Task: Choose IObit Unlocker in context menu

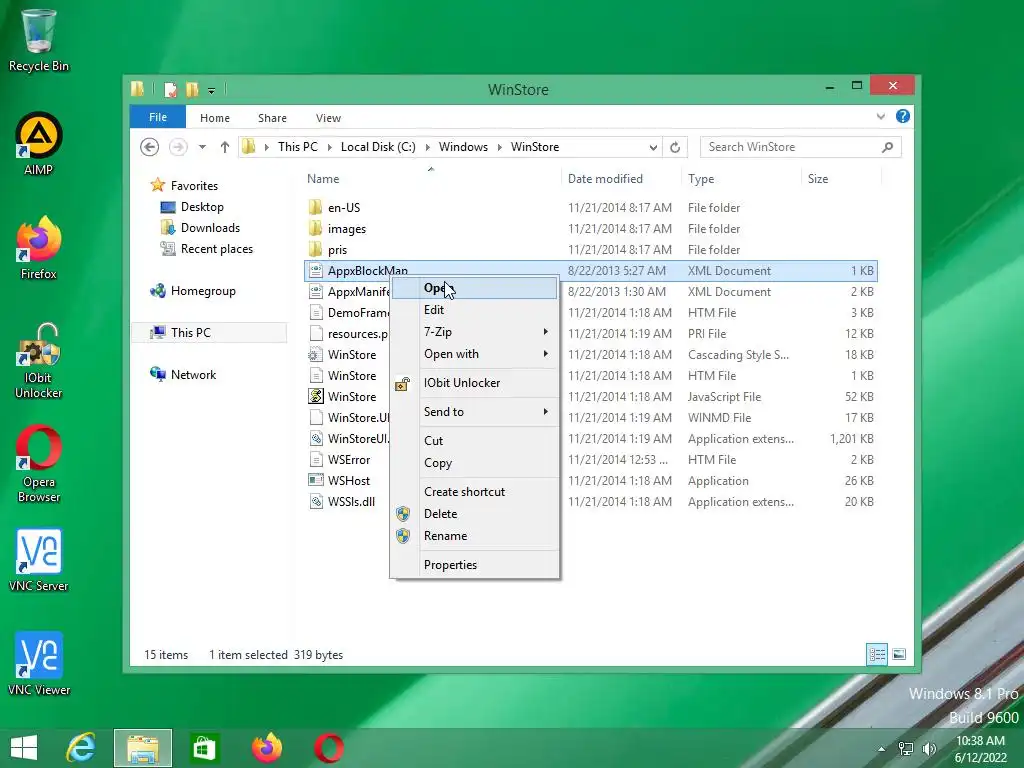Action: pos(475,383)
